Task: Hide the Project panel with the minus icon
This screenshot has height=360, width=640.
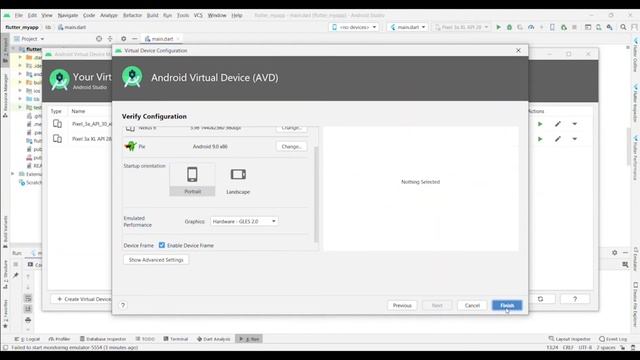Action: pos(134,39)
